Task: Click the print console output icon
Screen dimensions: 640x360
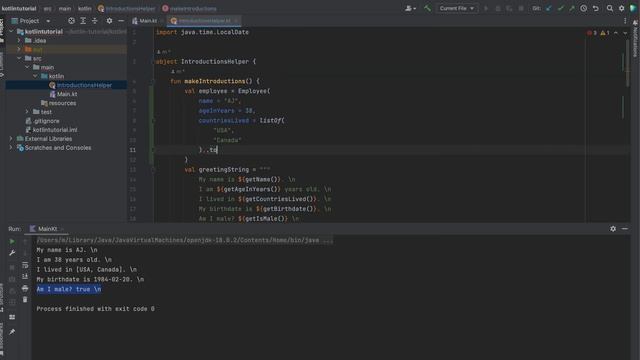Action: [x=25, y=288]
